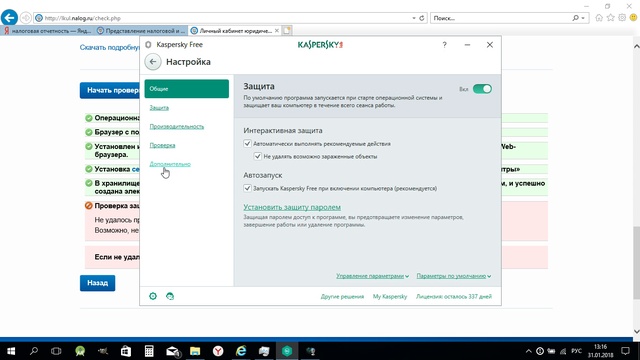Open 'Другие решения' link
Screen dimensions: 640x360
pos(342,297)
